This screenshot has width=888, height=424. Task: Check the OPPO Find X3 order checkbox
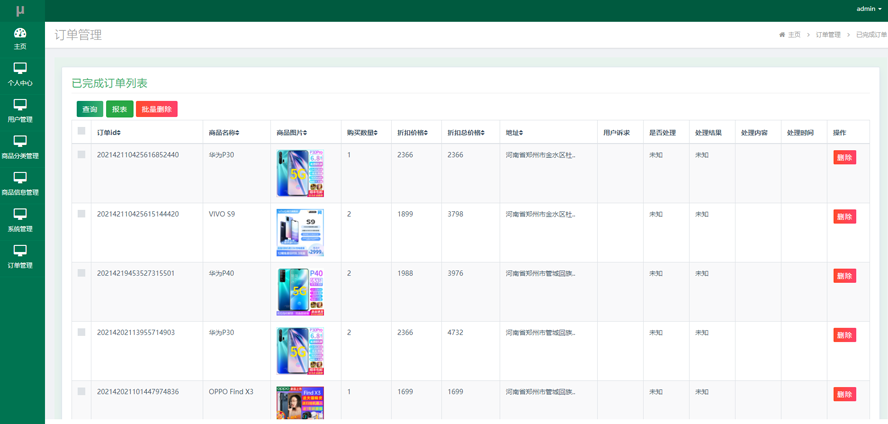pos(82,391)
